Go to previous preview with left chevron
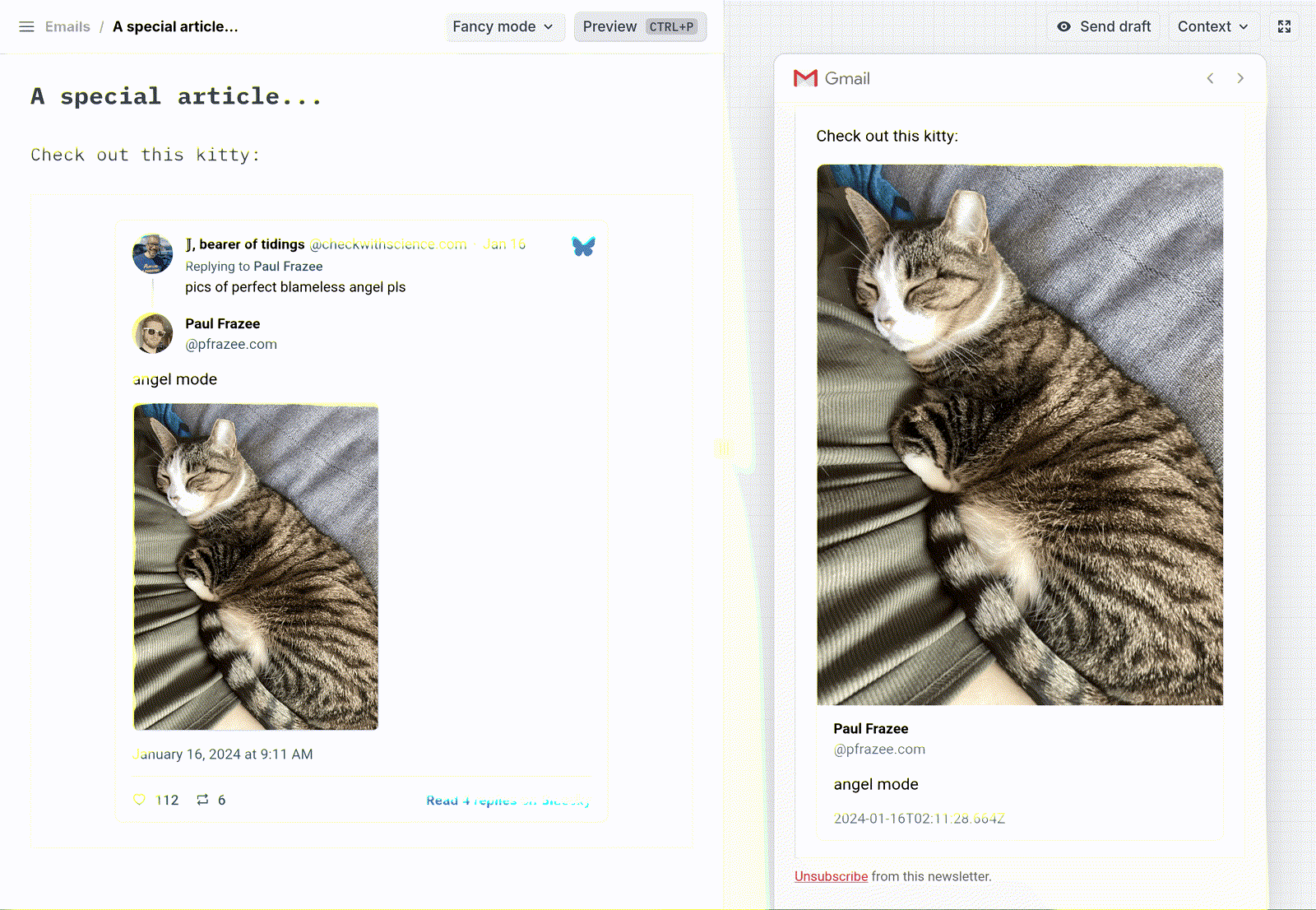 (1210, 78)
